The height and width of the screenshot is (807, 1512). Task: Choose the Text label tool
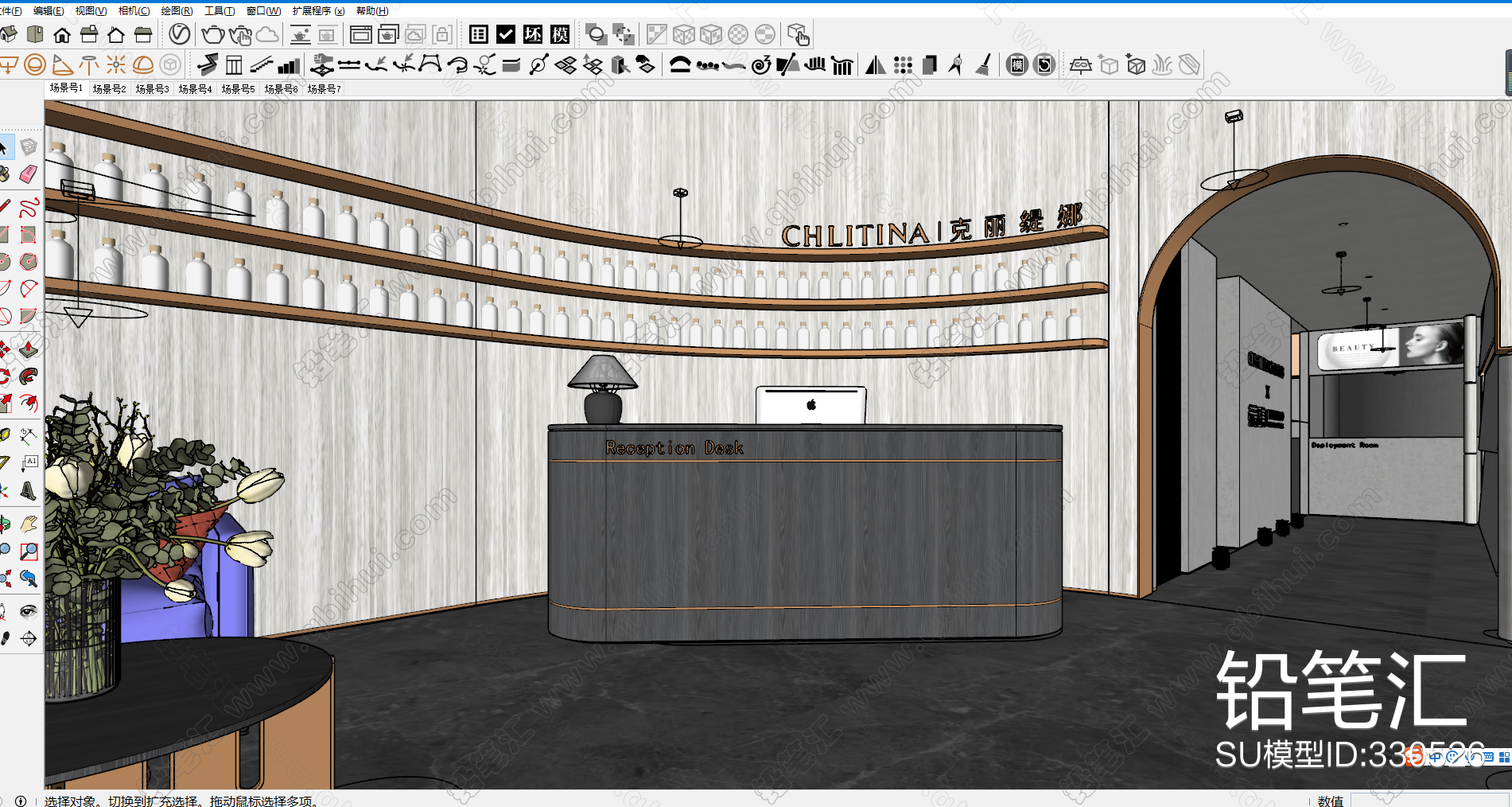(x=29, y=462)
